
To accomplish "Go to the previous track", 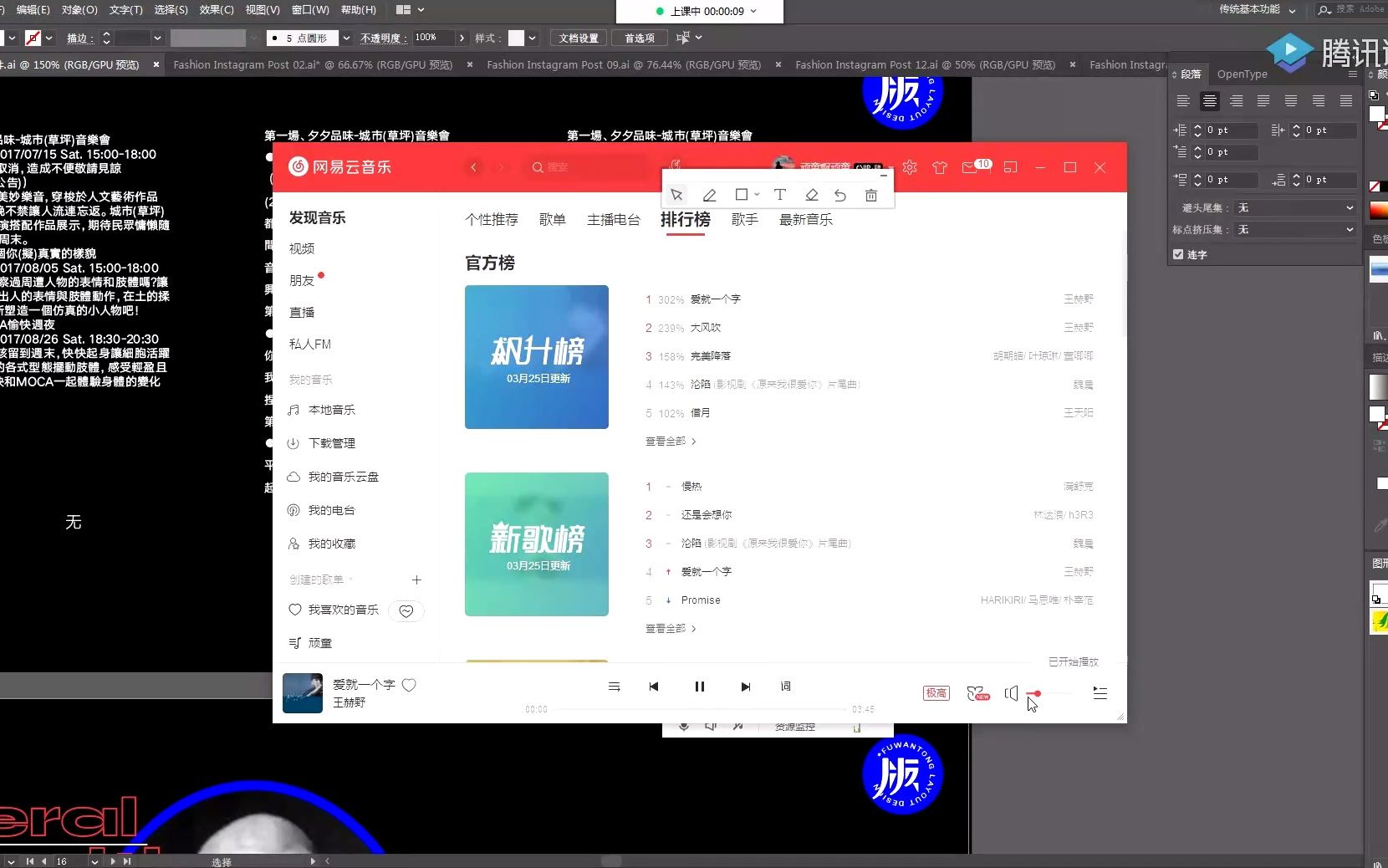I will point(654,687).
